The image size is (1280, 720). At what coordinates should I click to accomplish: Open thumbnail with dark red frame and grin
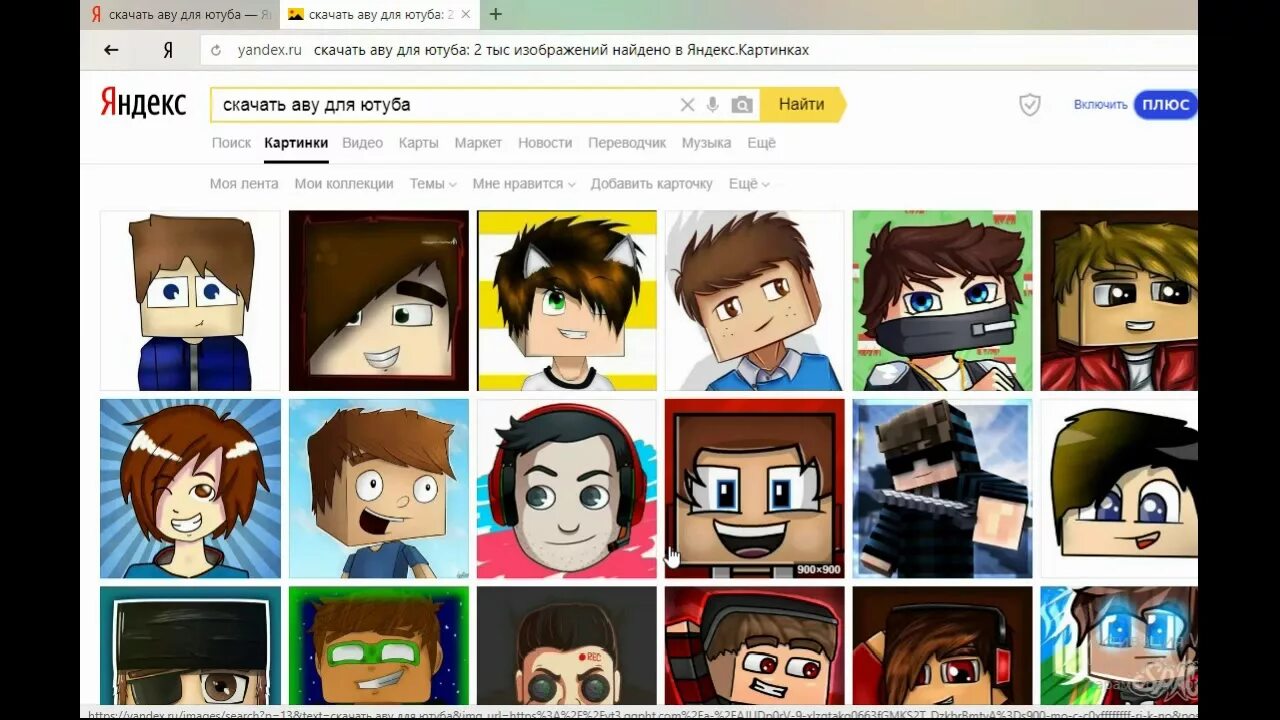tap(378, 300)
